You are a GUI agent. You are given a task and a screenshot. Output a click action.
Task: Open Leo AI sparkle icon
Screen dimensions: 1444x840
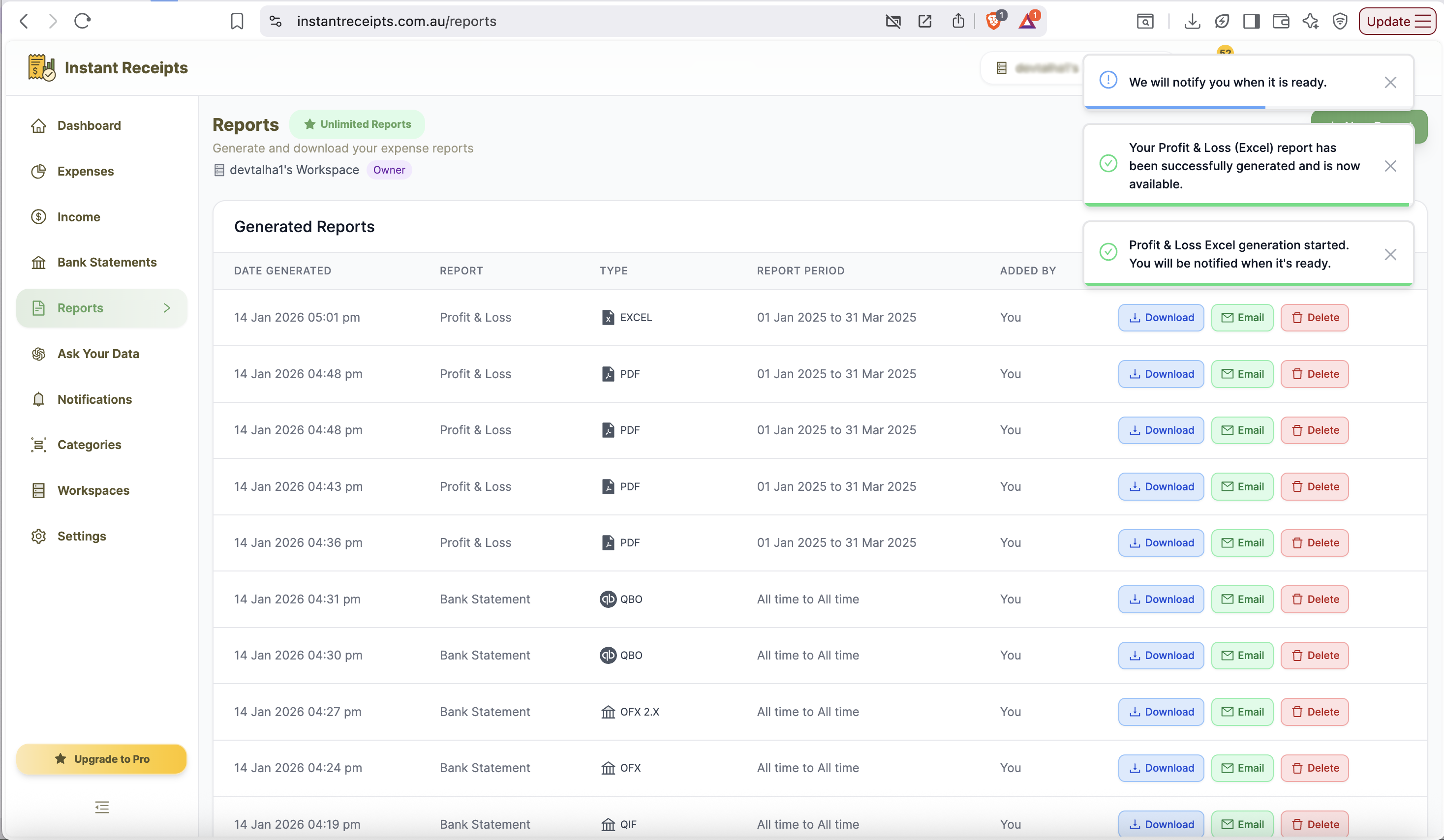[x=1311, y=21]
